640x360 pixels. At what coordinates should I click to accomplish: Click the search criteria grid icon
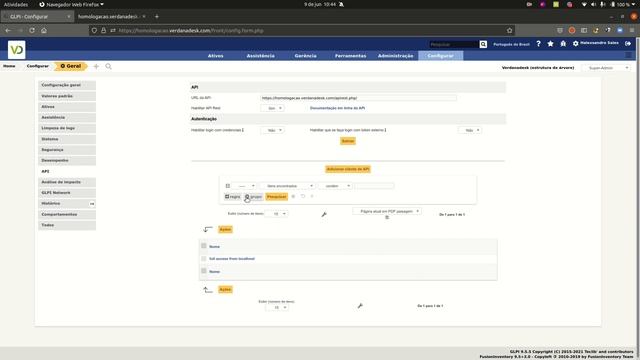[228, 186]
